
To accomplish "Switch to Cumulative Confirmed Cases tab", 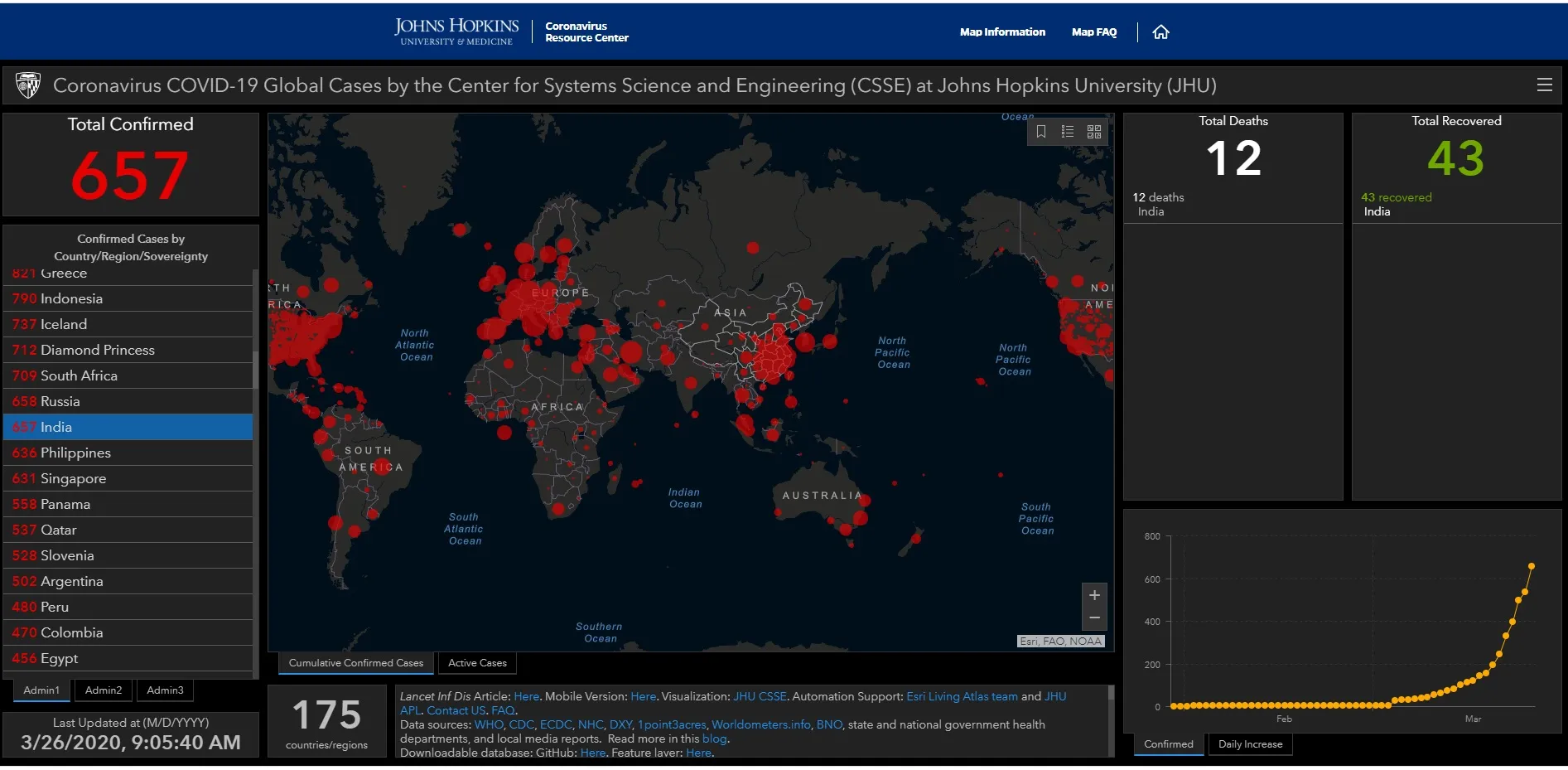I will click(355, 663).
